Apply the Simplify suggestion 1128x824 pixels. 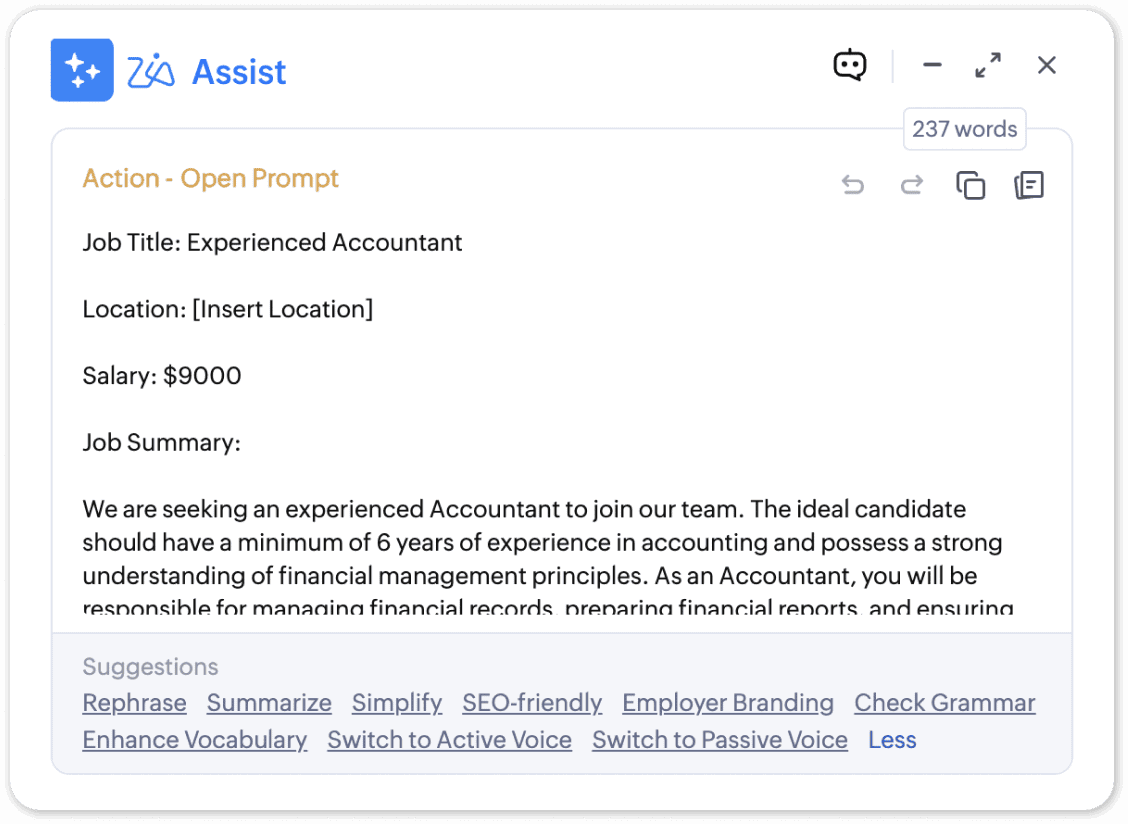(x=396, y=703)
